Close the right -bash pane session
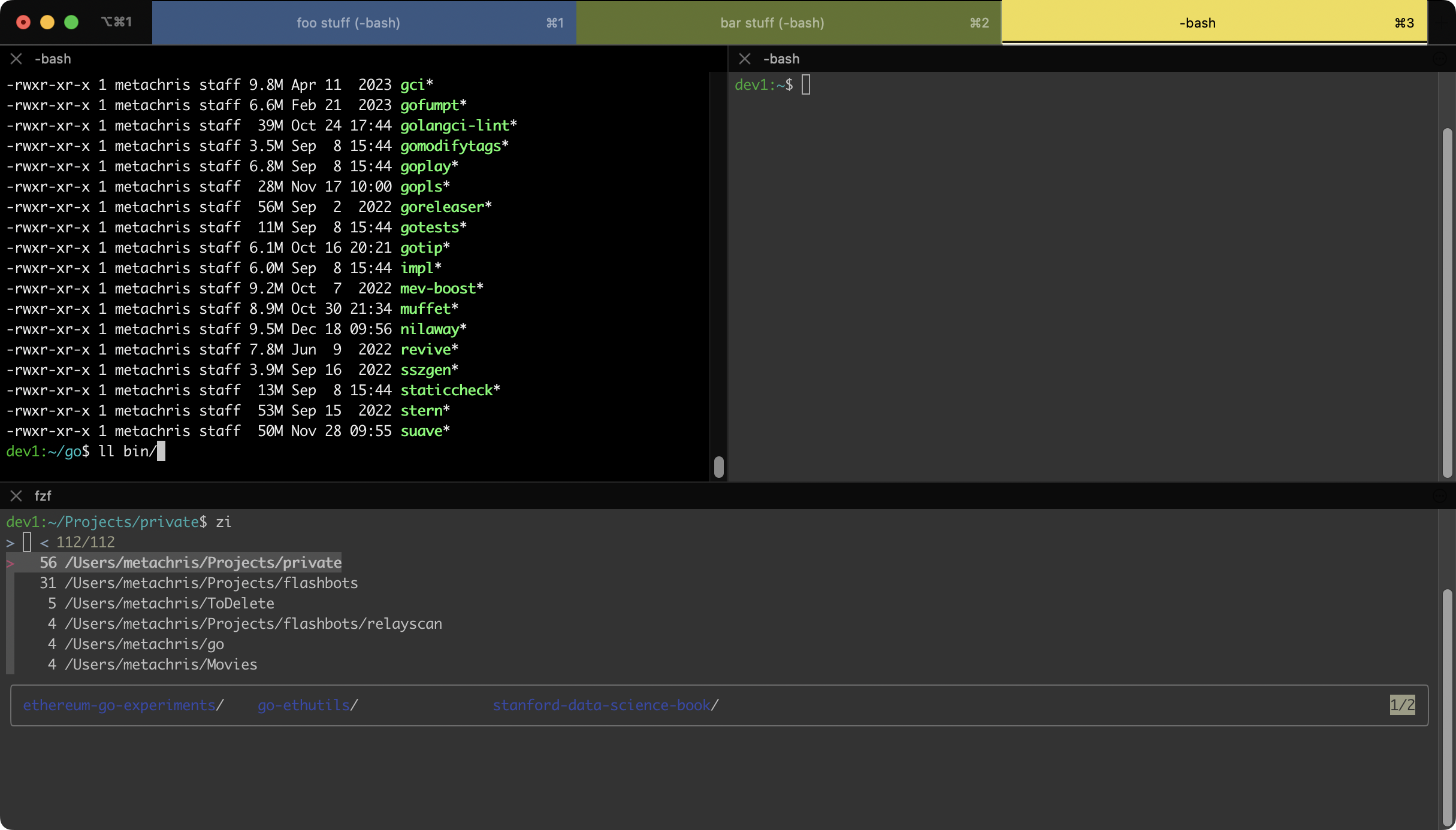 (745, 58)
